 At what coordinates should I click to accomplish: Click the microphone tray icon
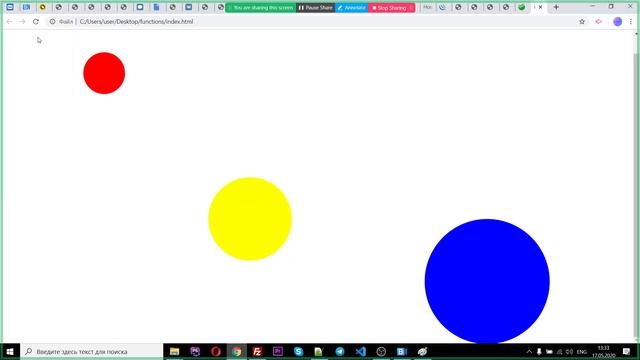pyautogui.click(x=539, y=352)
